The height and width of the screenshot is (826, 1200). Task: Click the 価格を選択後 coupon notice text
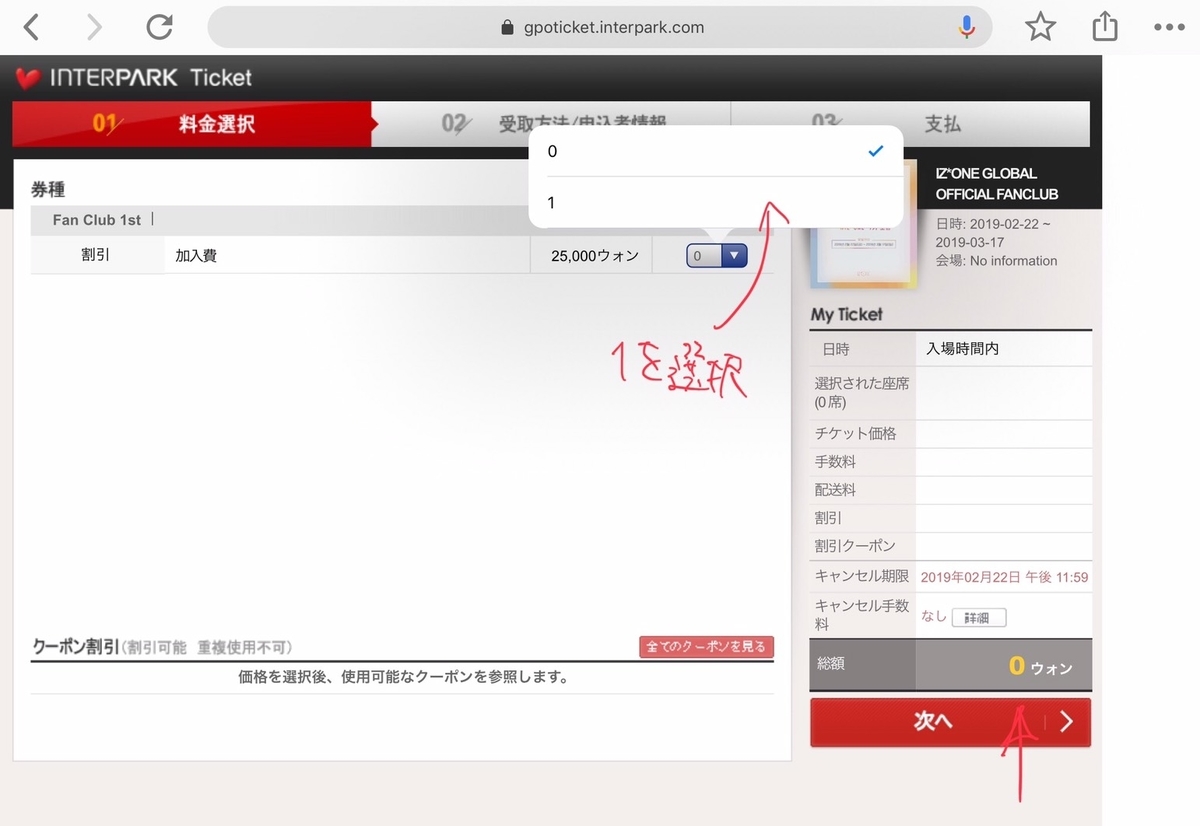tap(404, 677)
